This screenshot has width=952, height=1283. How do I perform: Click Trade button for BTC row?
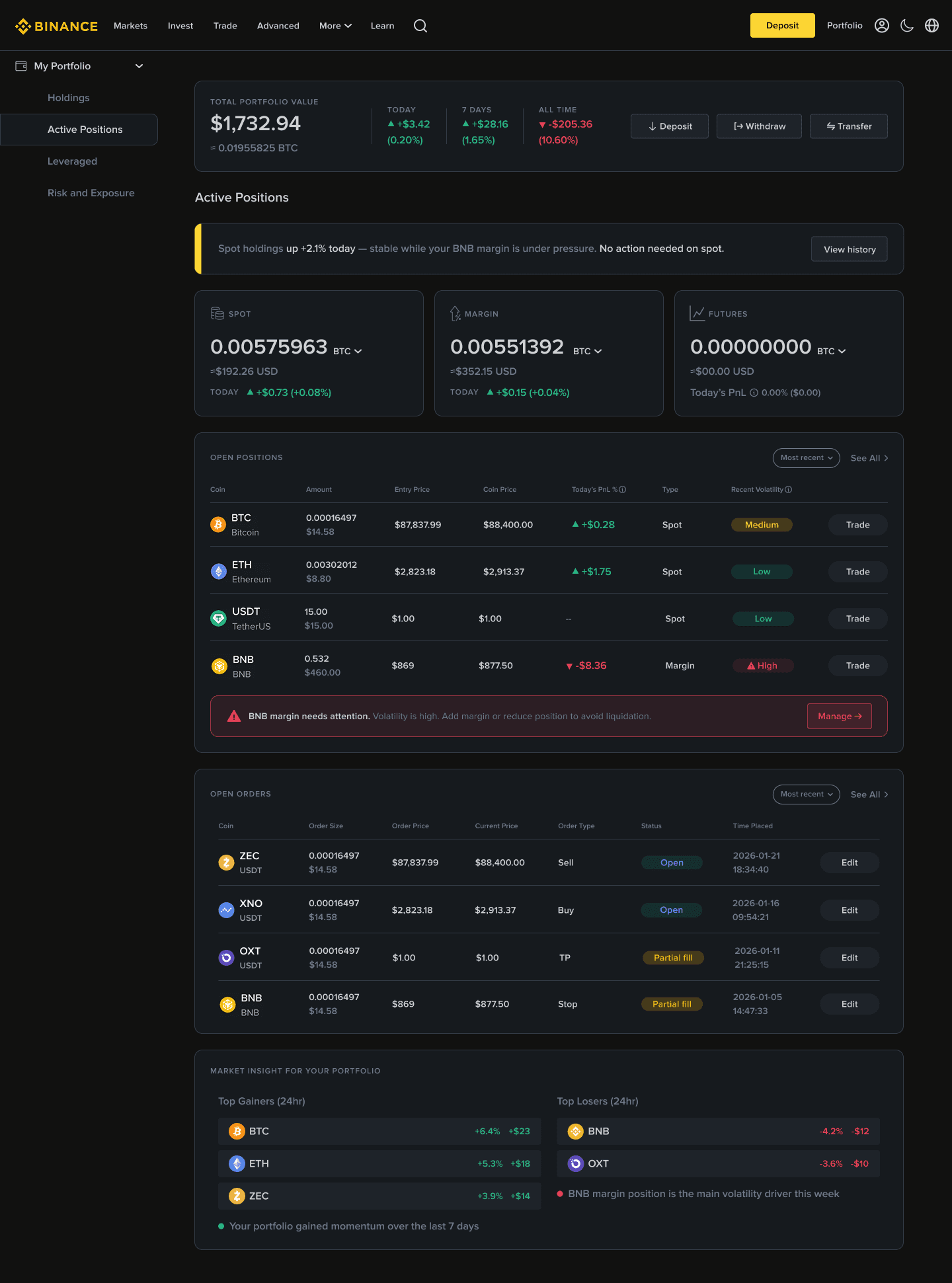click(858, 525)
